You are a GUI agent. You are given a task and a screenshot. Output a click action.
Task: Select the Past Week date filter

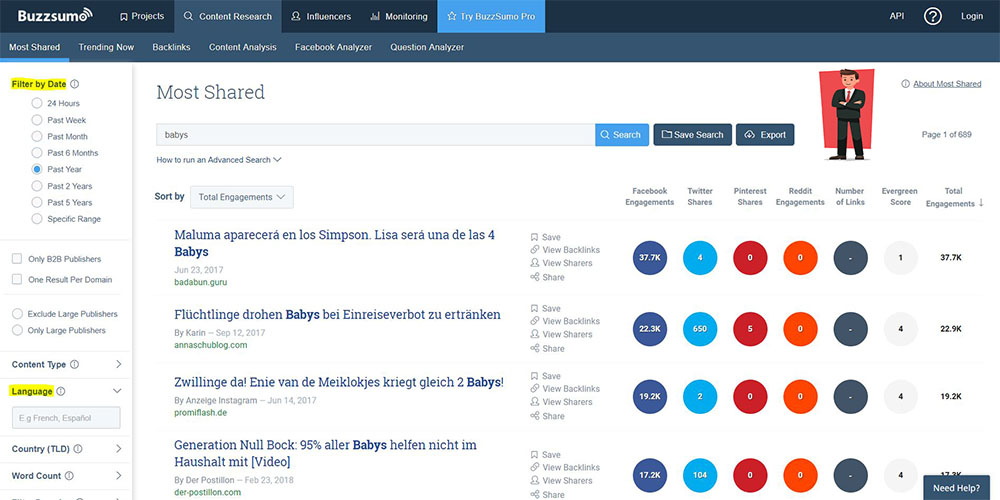tap(36, 120)
